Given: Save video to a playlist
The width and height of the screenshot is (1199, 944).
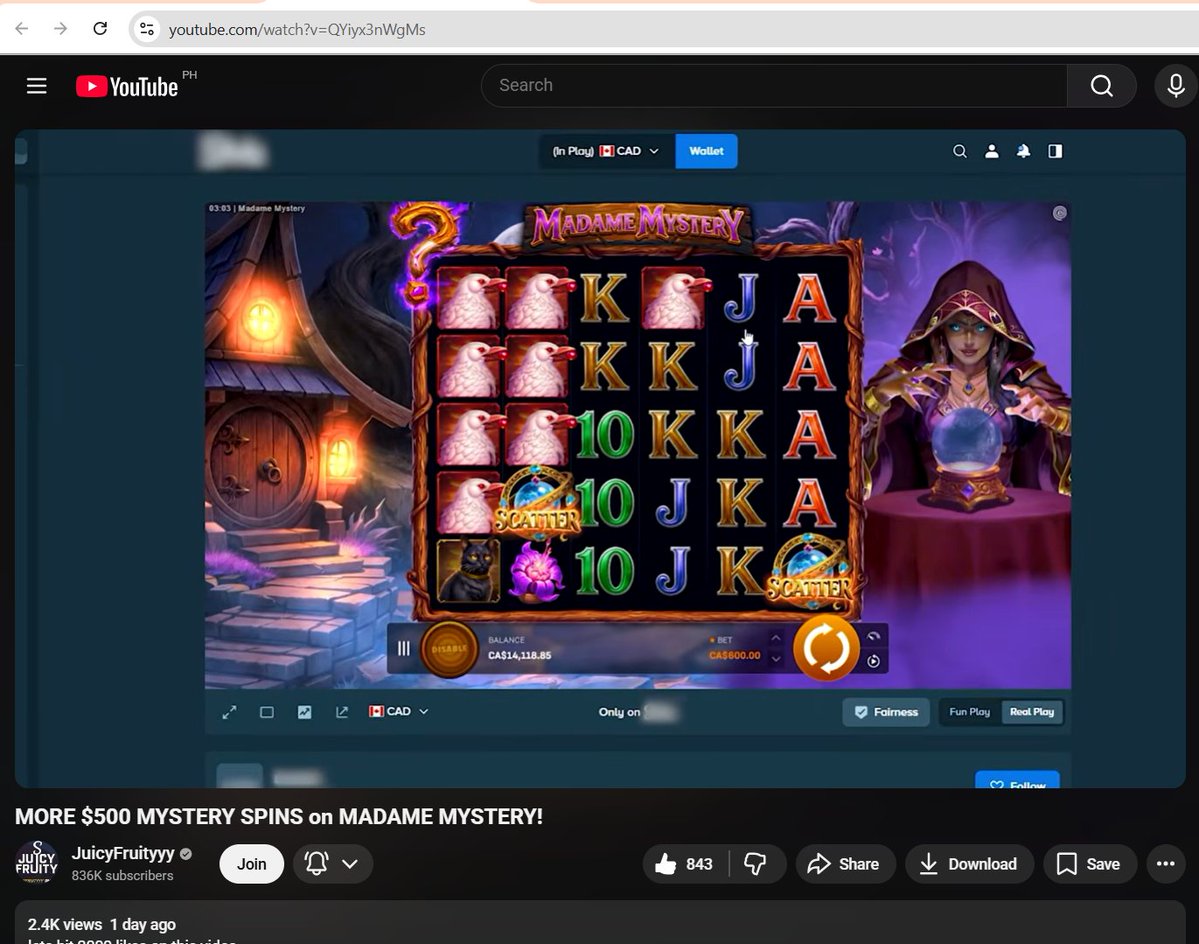Looking at the screenshot, I should point(1089,864).
